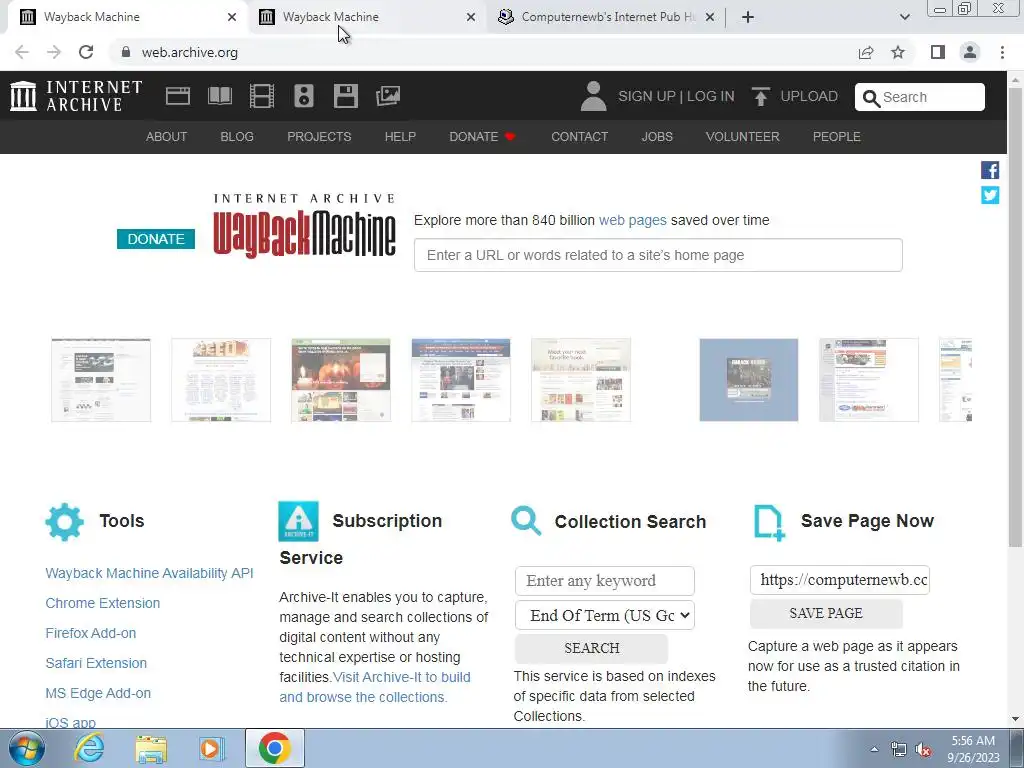
Task: Open the Video film-strip icon in navbar
Action: click(262, 96)
